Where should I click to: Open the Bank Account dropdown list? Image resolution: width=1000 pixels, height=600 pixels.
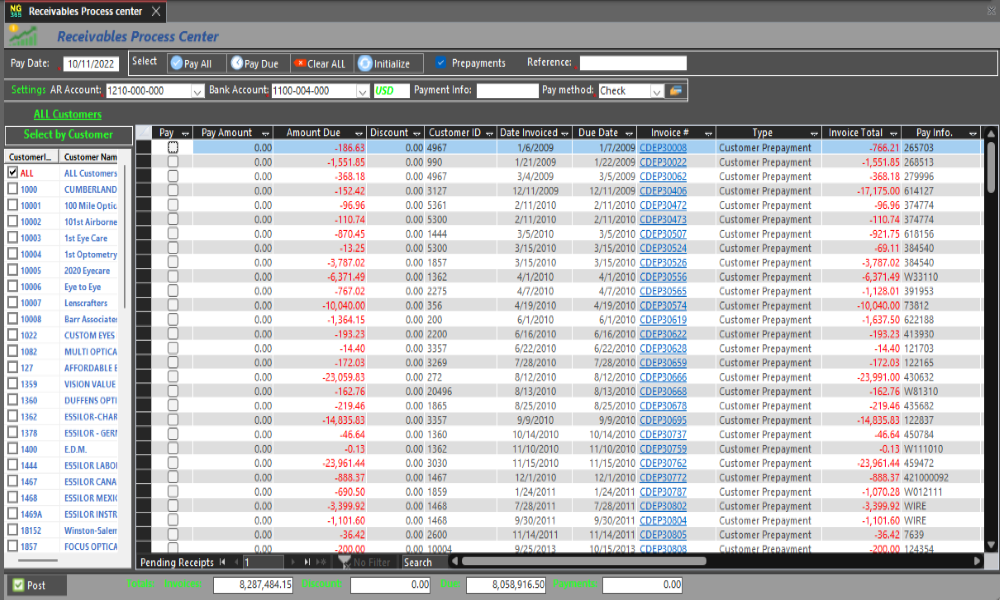pyautogui.click(x=362, y=91)
